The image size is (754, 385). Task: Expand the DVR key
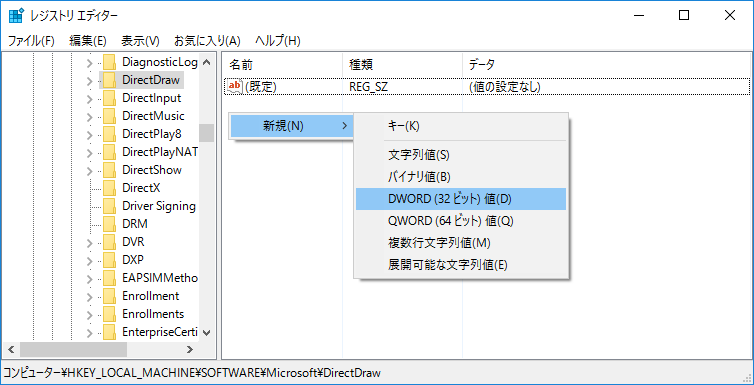89,242
